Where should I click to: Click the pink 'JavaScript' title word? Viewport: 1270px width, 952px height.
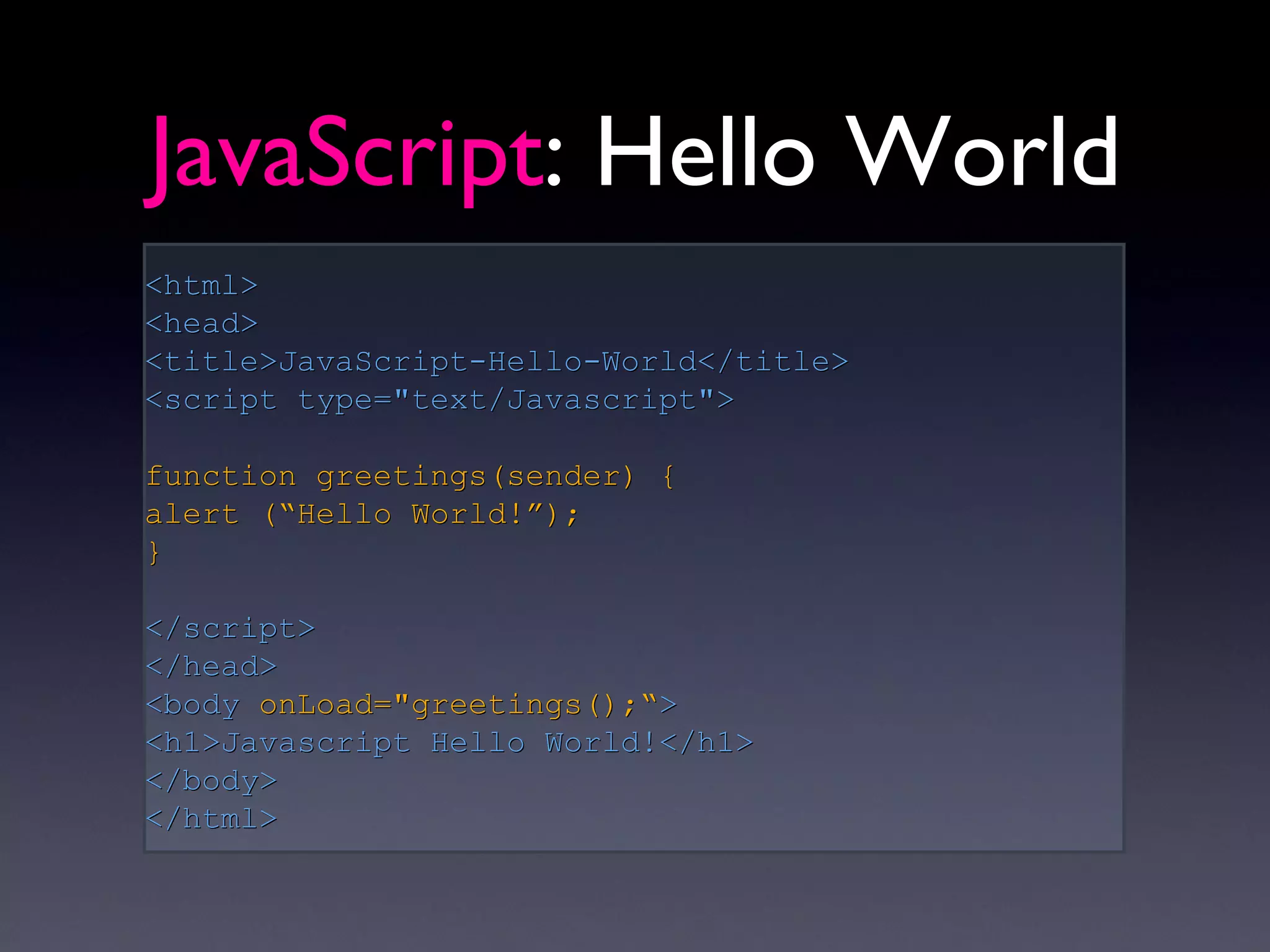[344, 160]
